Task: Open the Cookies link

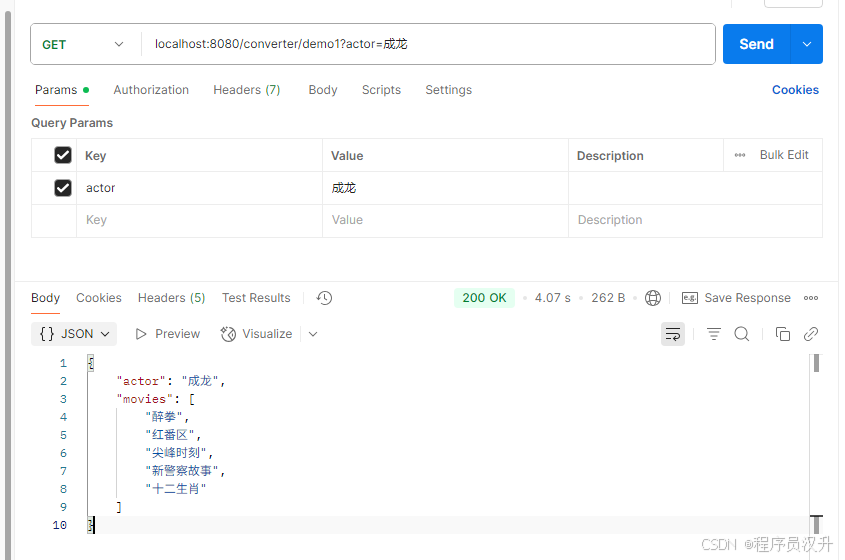Action: 795,90
